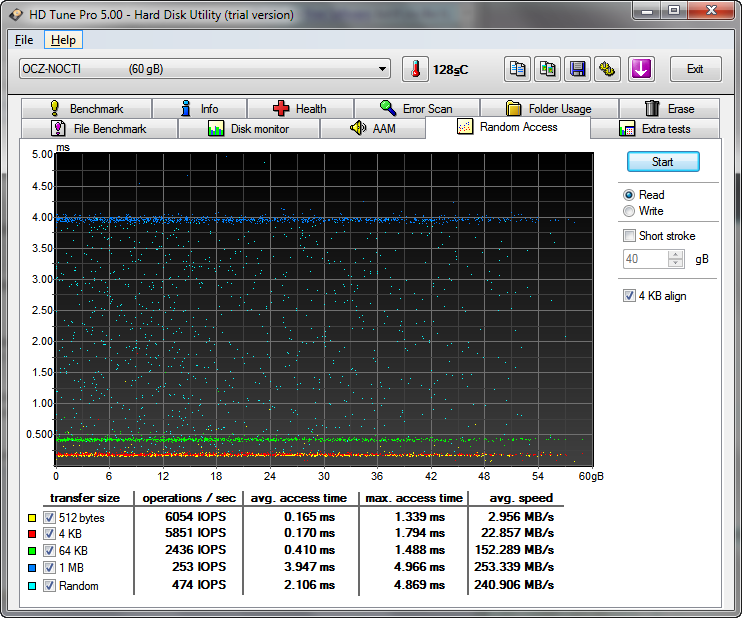This screenshot has width=742, height=618.
Task: Switch to the Info tab
Action: point(199,109)
